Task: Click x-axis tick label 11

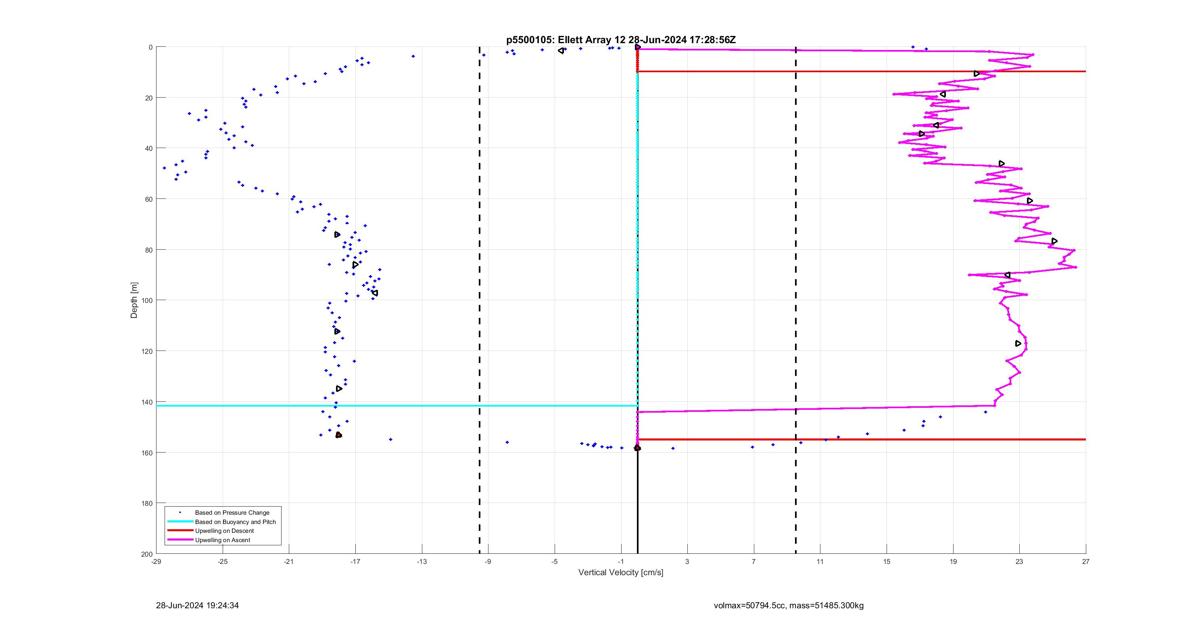Action: coord(820,561)
